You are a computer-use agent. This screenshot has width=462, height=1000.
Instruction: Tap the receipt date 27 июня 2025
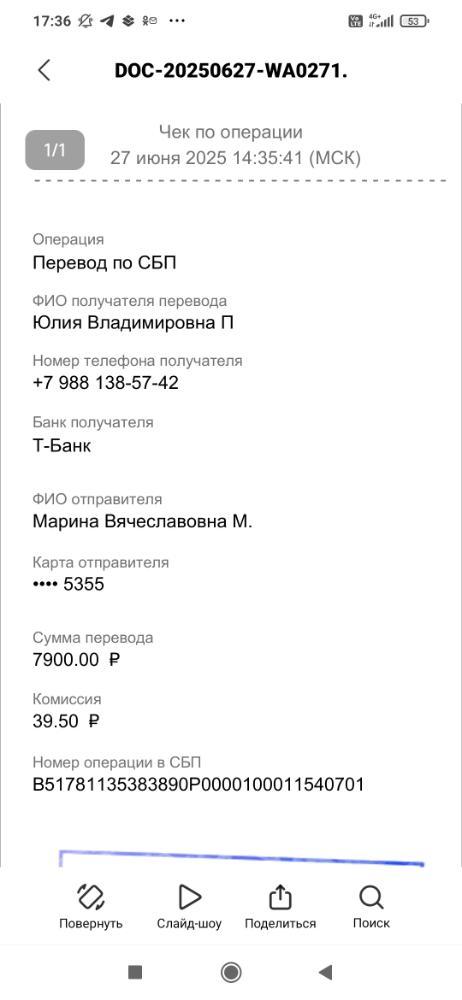(x=168, y=158)
